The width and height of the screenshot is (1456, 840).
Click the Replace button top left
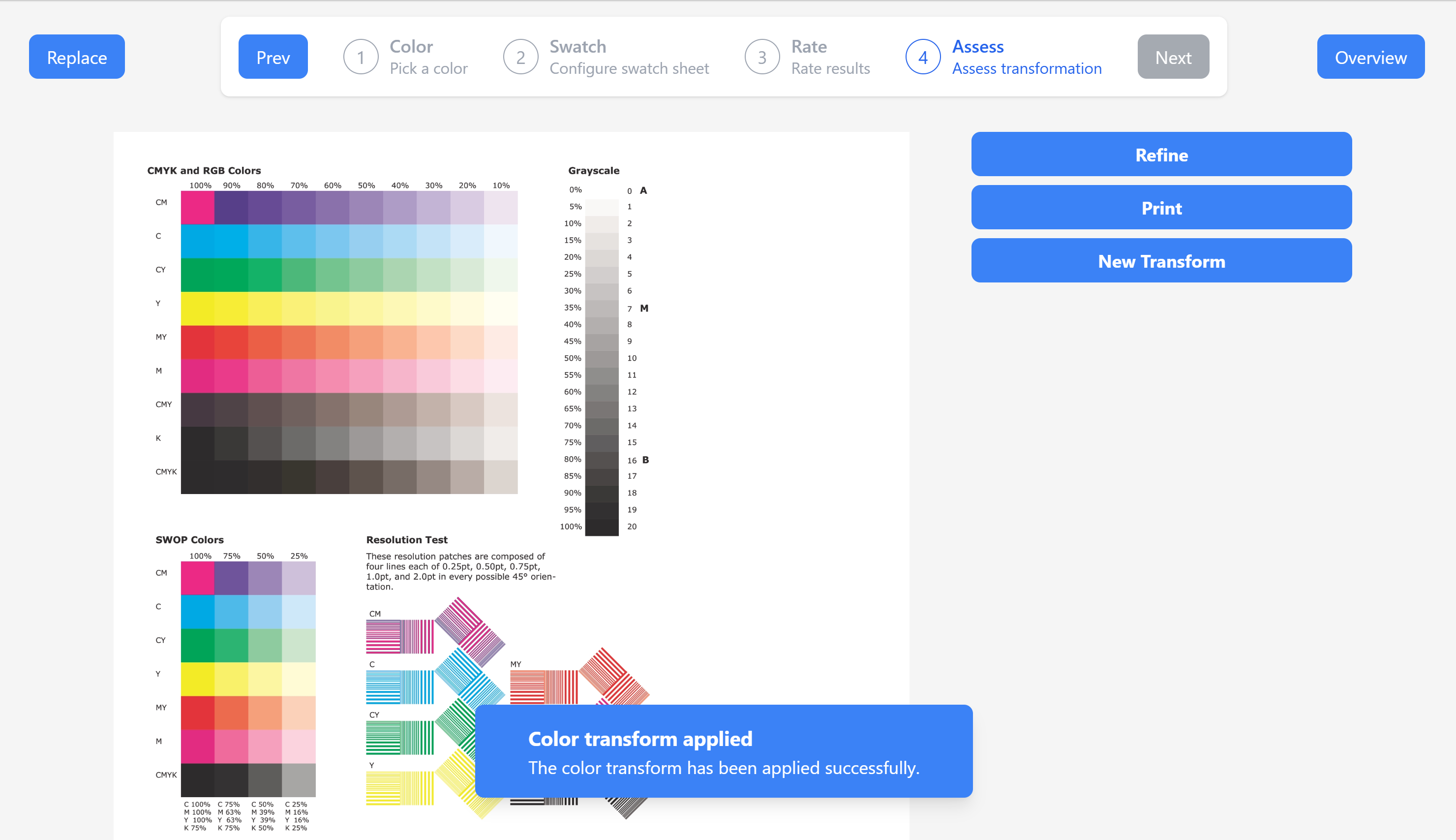(77, 57)
